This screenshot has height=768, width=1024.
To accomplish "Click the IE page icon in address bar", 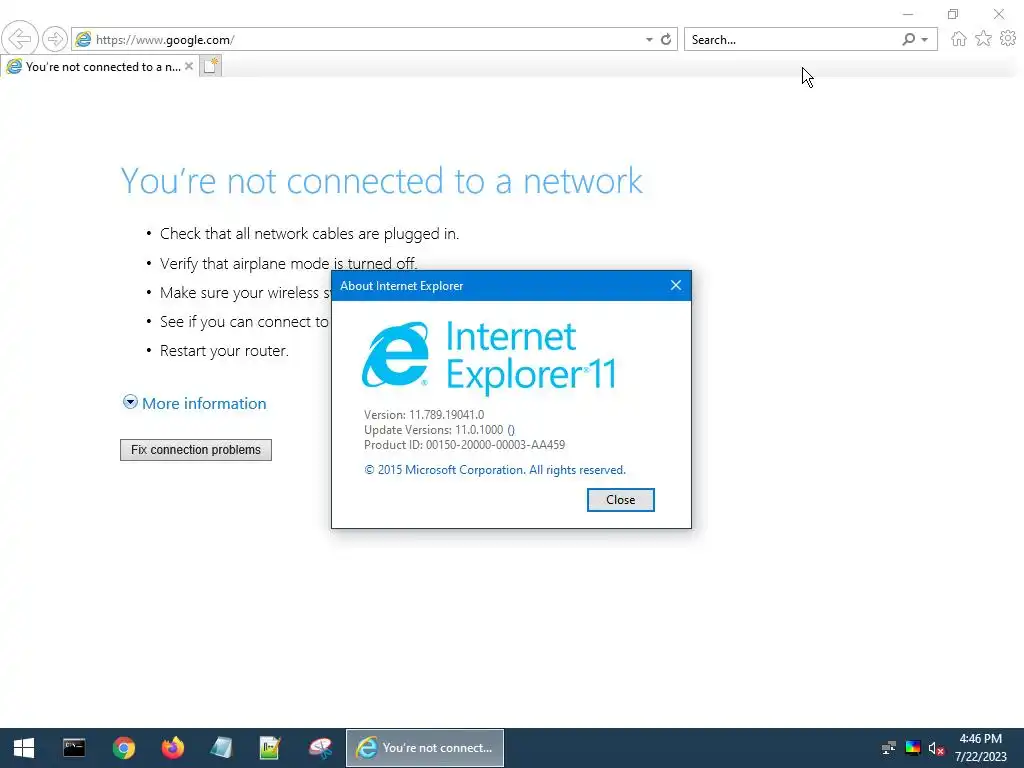I will pyautogui.click(x=83, y=39).
